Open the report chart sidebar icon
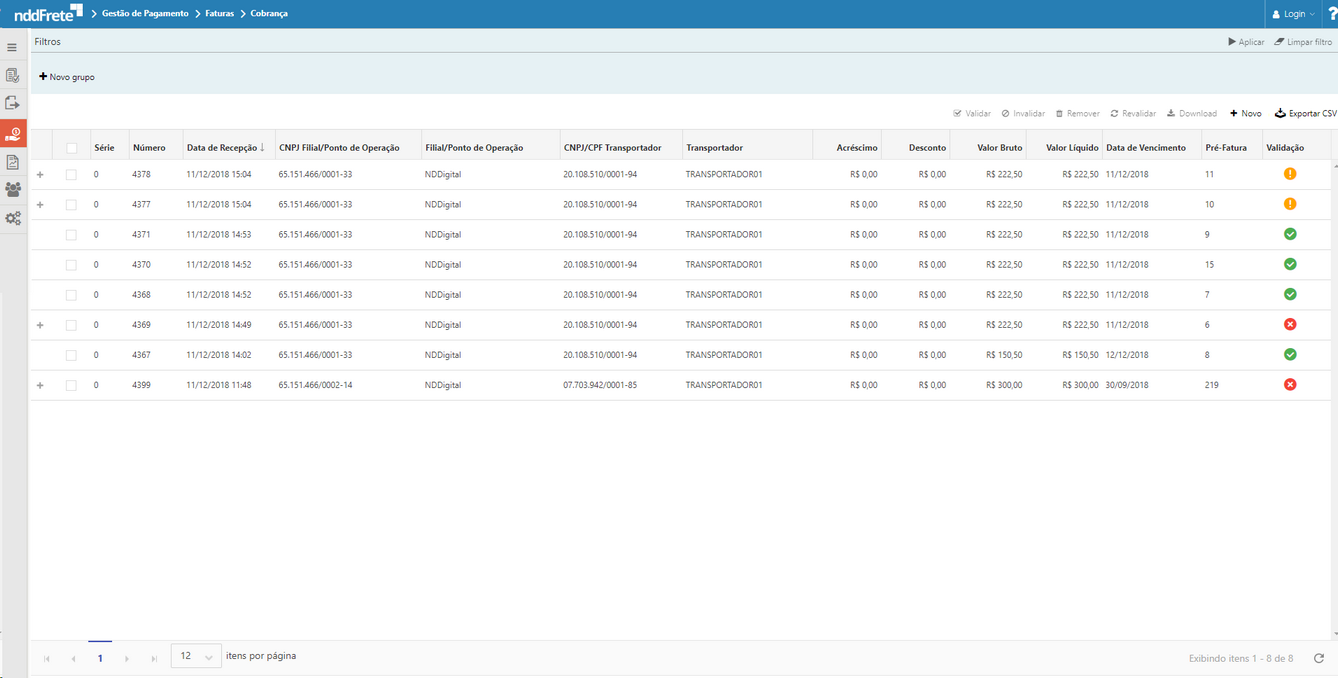1338x678 pixels. click(12, 162)
